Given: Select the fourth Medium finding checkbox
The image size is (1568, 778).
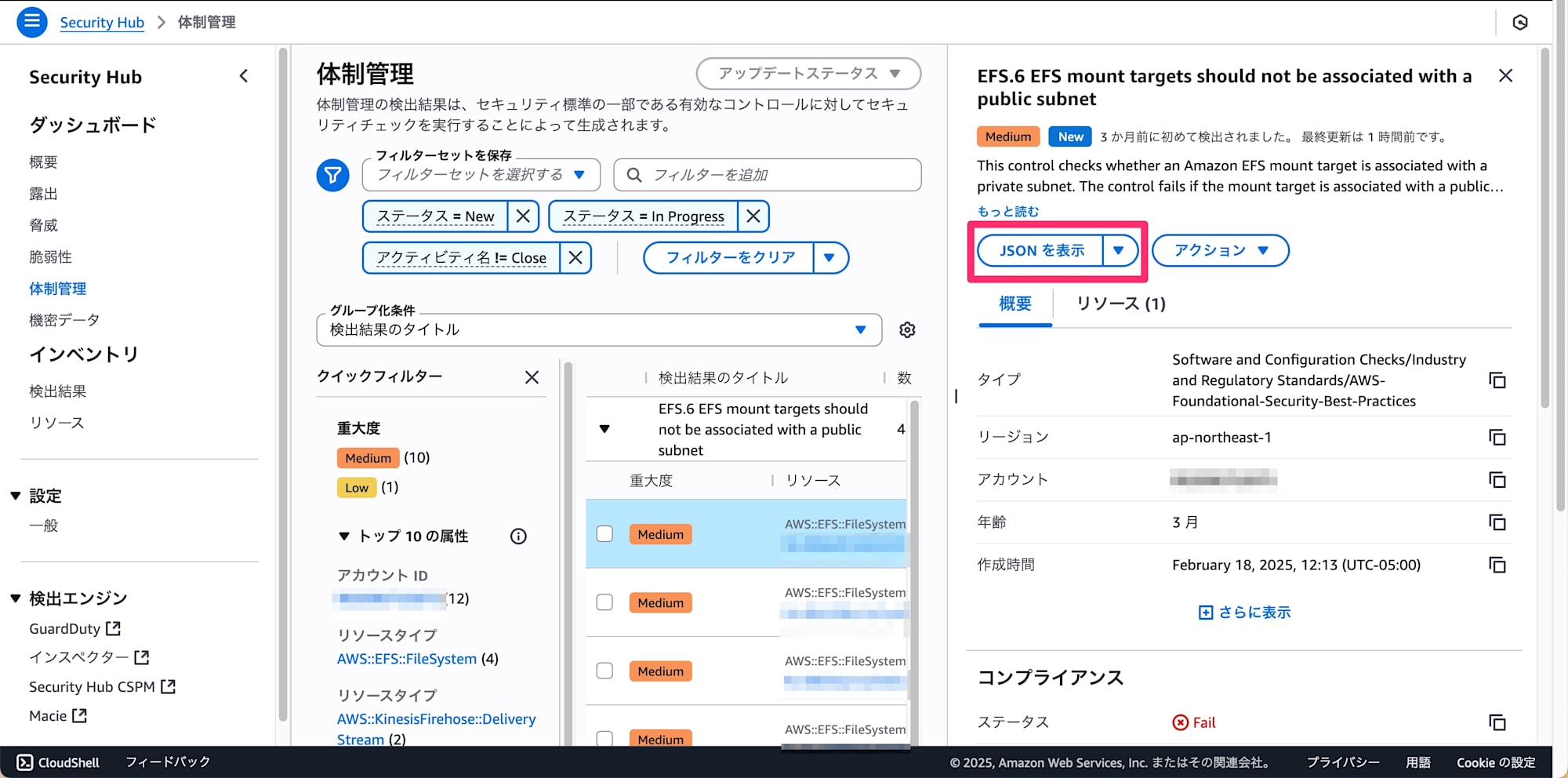Looking at the screenshot, I should (x=604, y=738).
